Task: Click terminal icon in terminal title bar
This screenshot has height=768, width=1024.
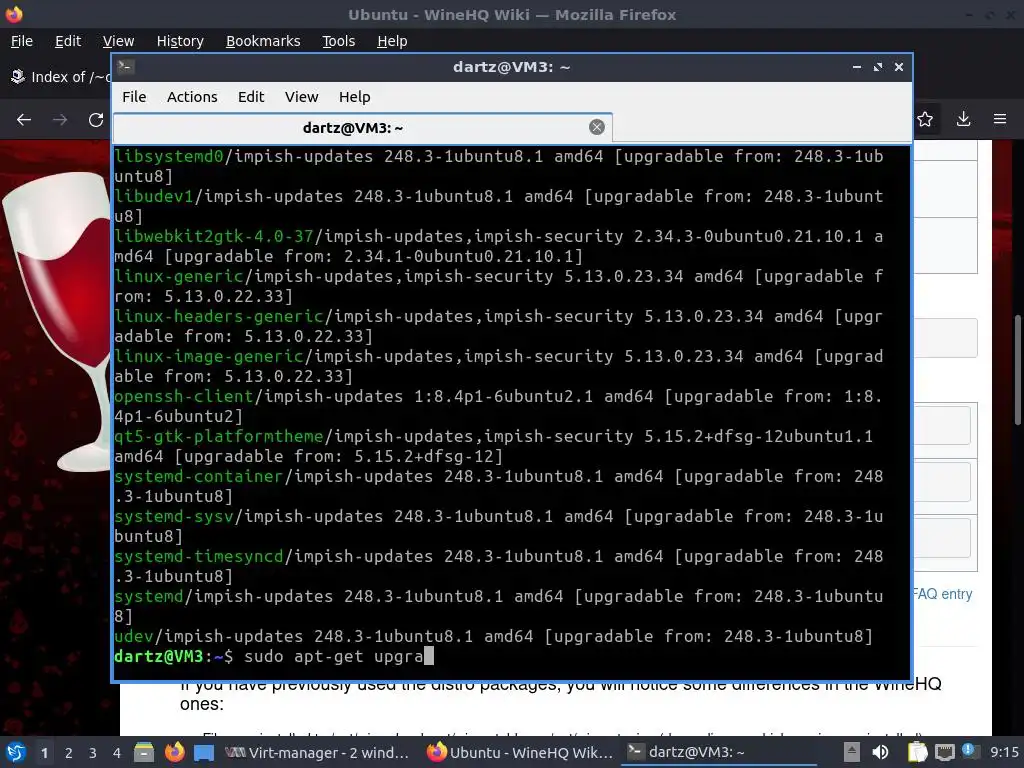Action: [126, 67]
